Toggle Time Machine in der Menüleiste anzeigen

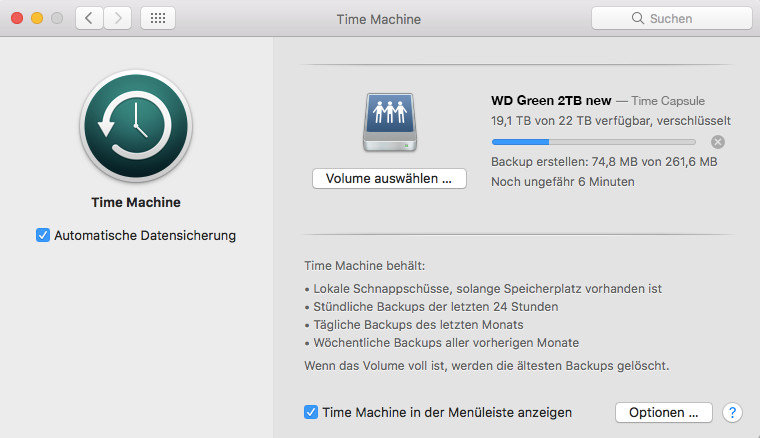[x=311, y=412]
